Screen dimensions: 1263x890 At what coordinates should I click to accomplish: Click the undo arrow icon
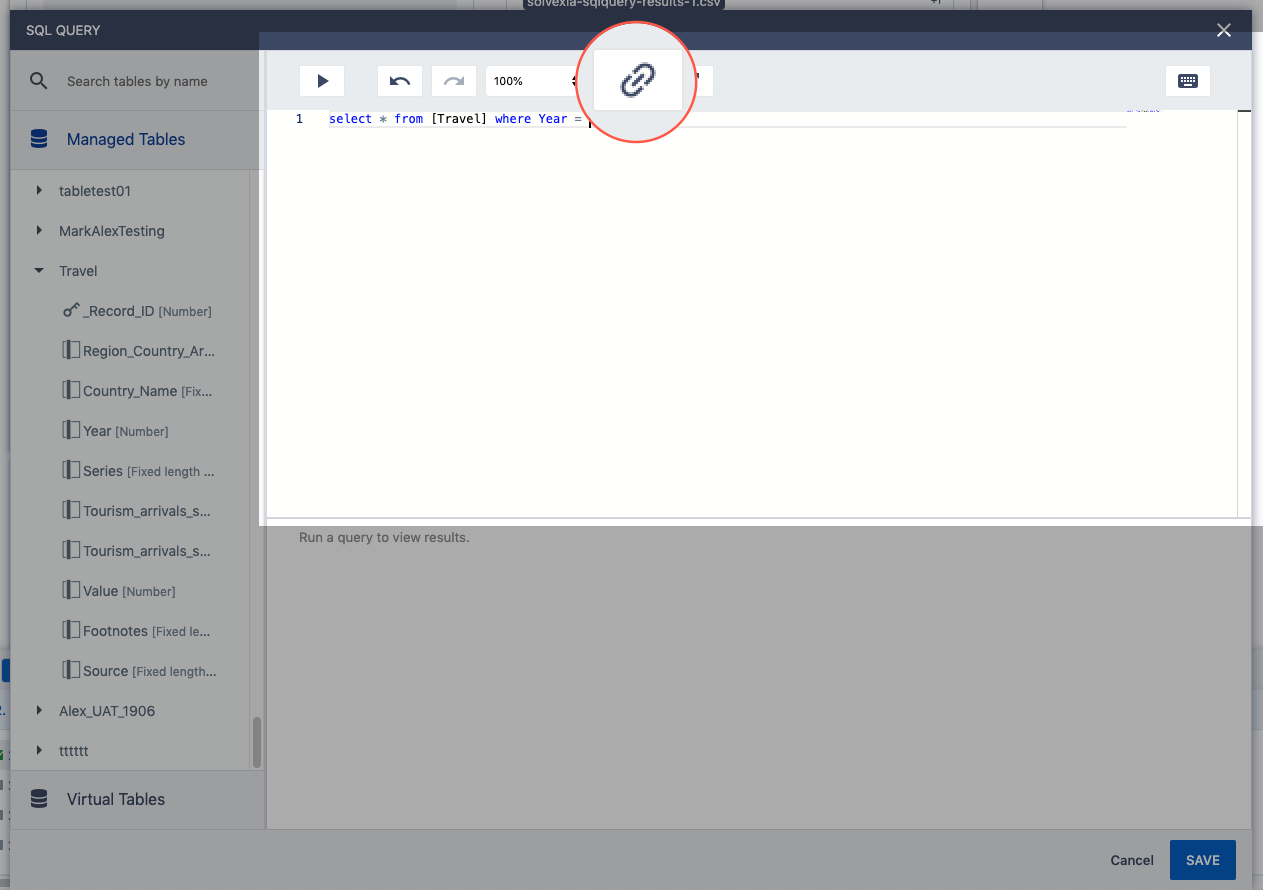[400, 81]
